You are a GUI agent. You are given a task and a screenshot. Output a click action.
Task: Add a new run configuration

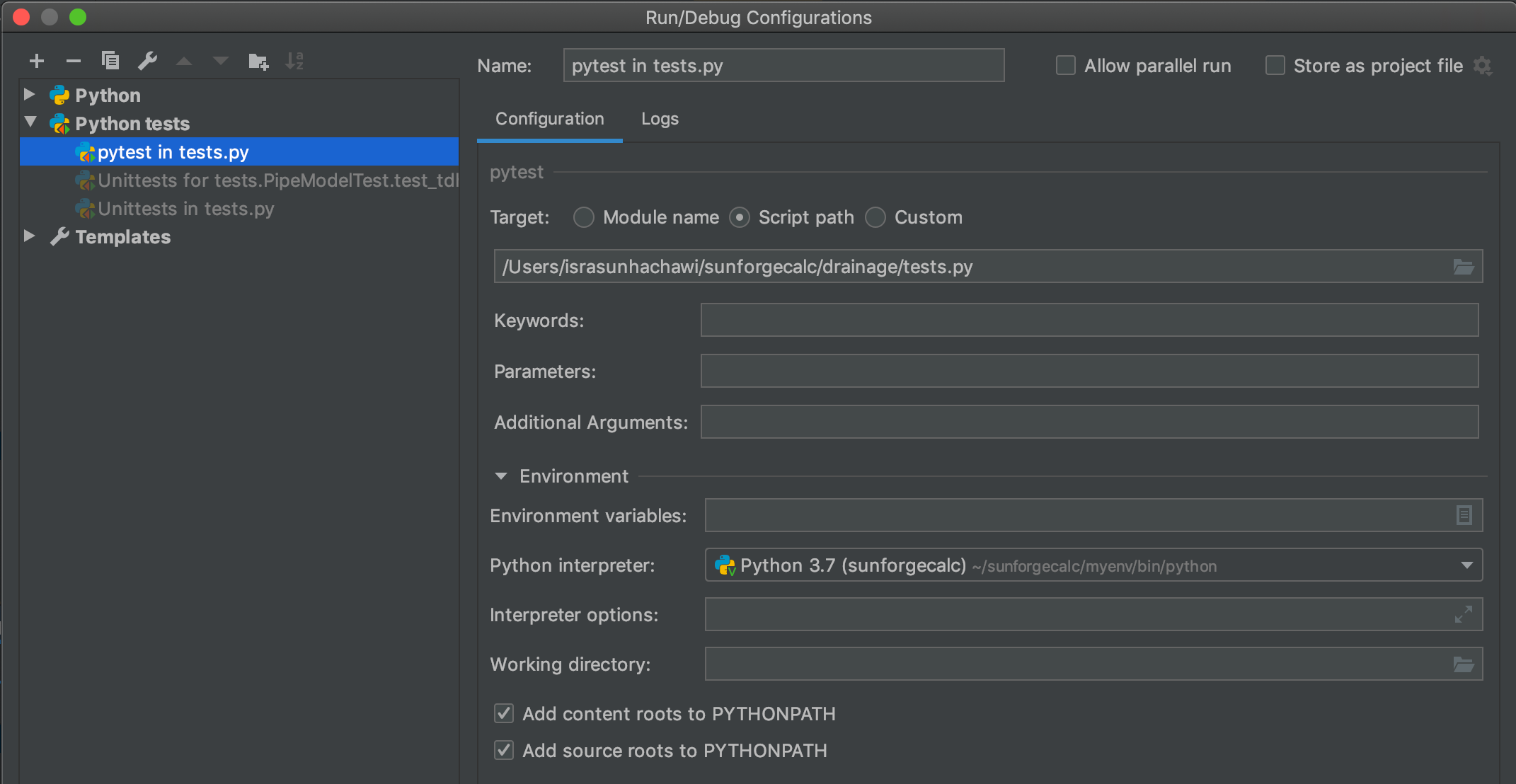(x=37, y=61)
